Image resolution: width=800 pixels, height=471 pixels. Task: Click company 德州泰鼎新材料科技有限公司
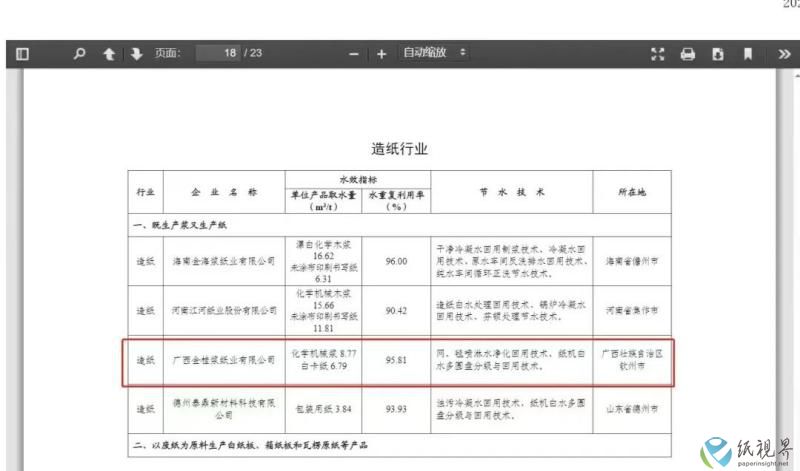point(224,409)
